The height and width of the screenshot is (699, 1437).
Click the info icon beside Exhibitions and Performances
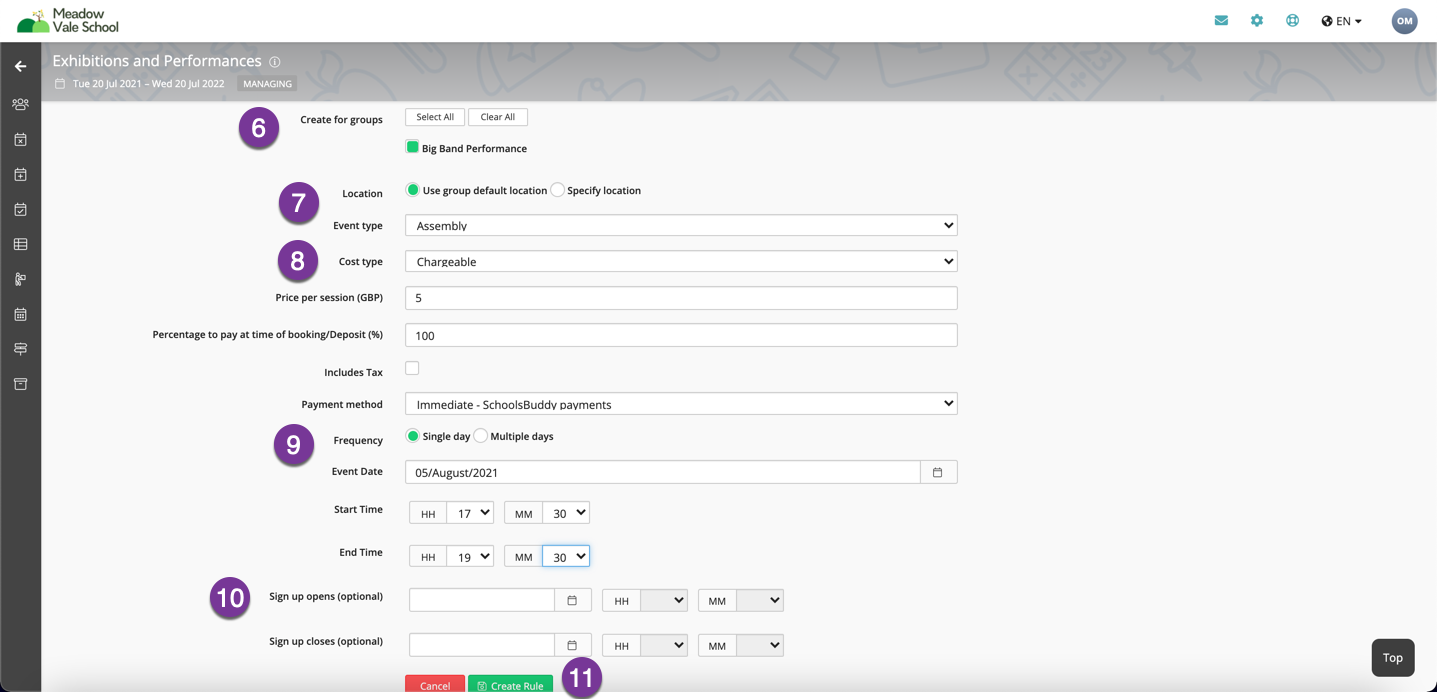click(x=275, y=62)
